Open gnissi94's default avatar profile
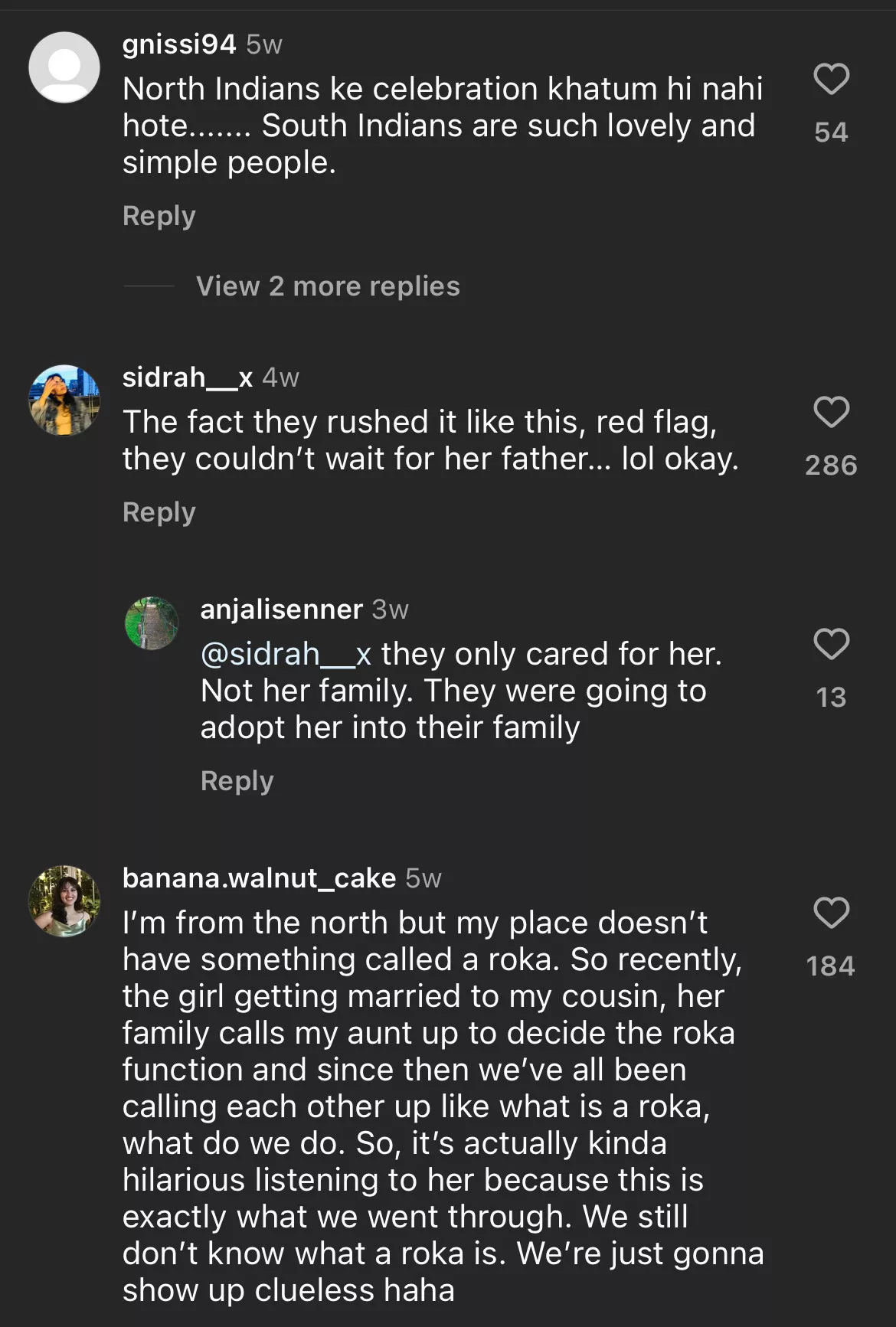 [x=64, y=67]
